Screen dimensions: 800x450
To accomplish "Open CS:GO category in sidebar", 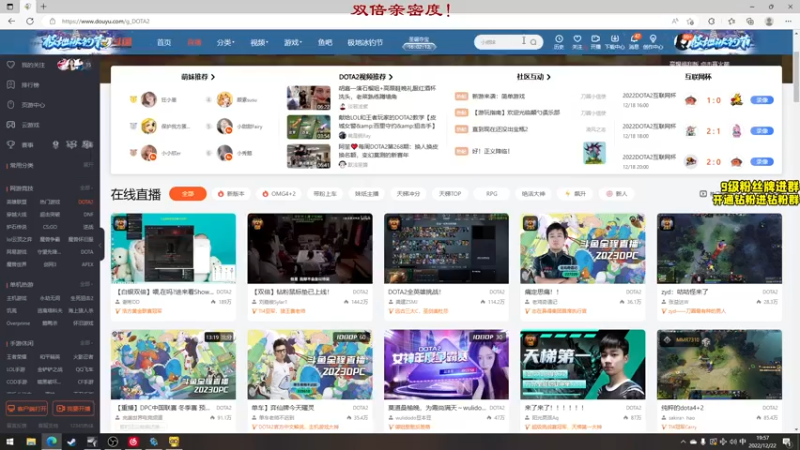I will coord(50,227).
